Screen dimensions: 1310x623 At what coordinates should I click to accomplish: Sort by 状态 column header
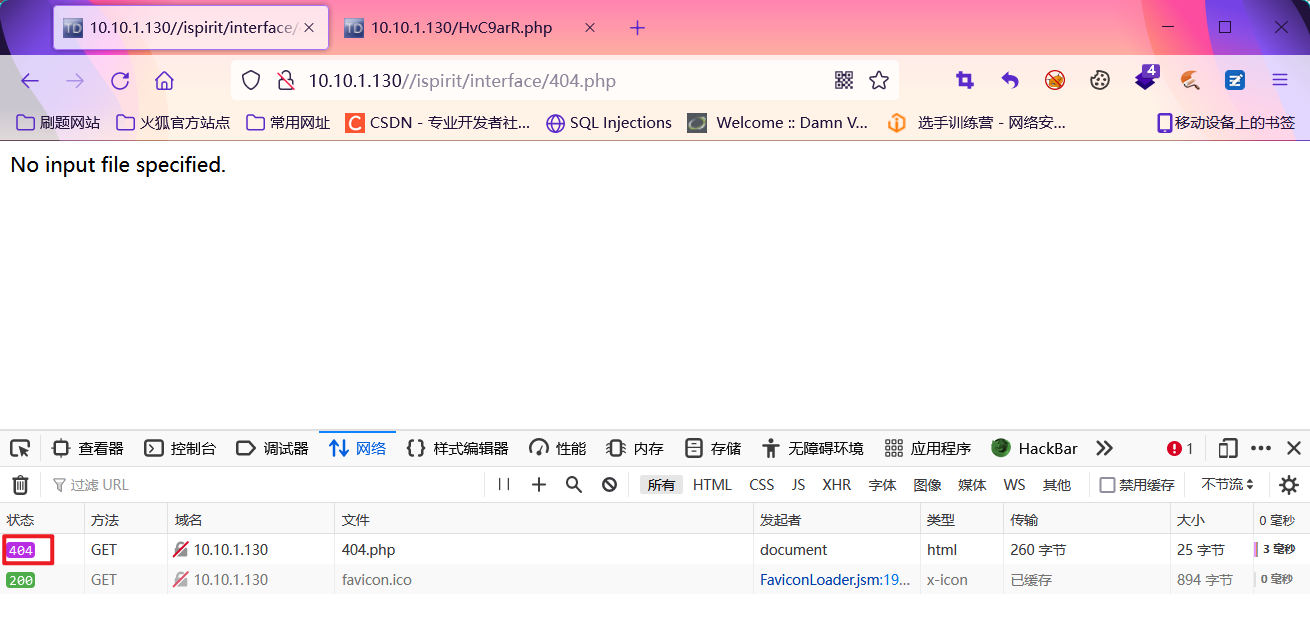click(x=42, y=520)
